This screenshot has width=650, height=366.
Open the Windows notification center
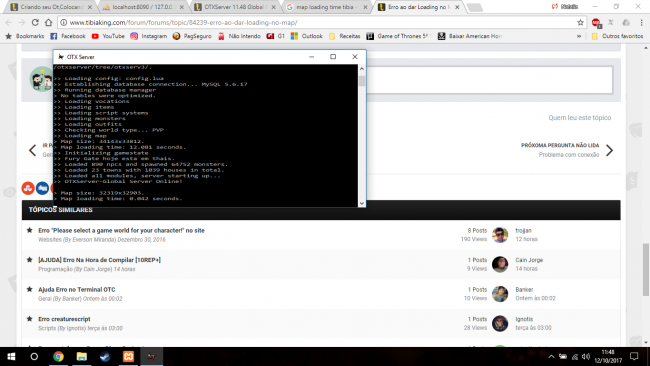[x=634, y=356]
